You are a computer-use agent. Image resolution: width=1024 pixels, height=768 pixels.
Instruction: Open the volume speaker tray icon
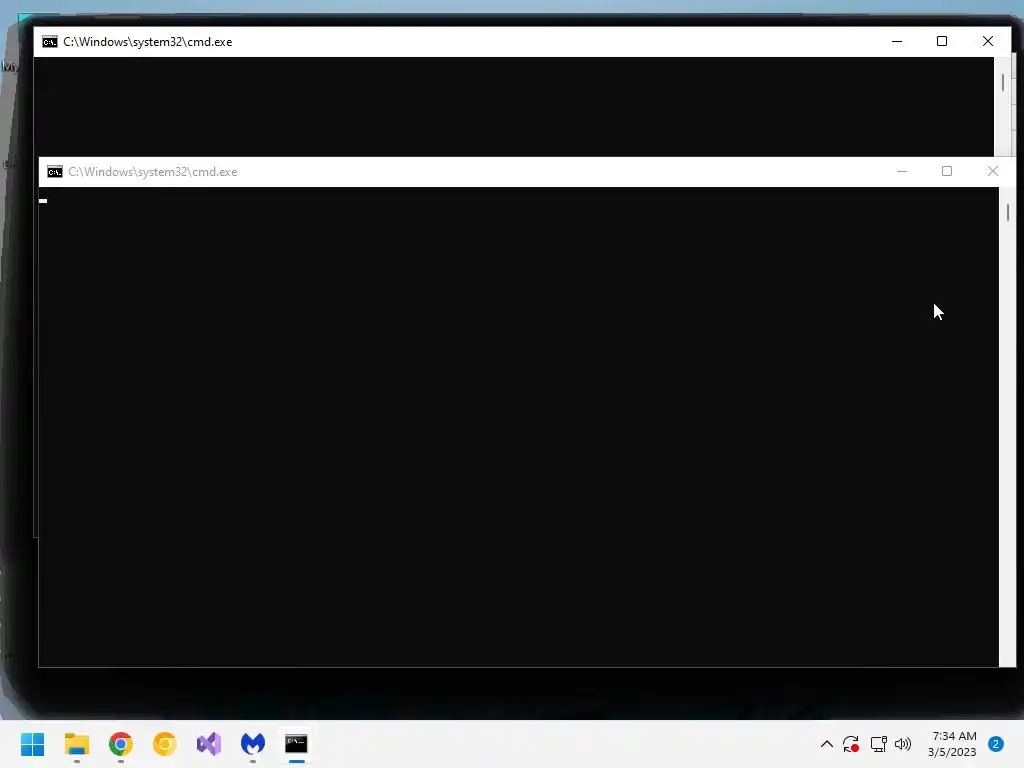coord(903,744)
